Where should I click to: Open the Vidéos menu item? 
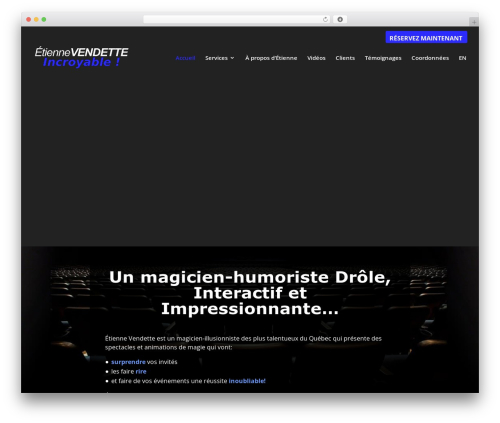[x=316, y=58]
